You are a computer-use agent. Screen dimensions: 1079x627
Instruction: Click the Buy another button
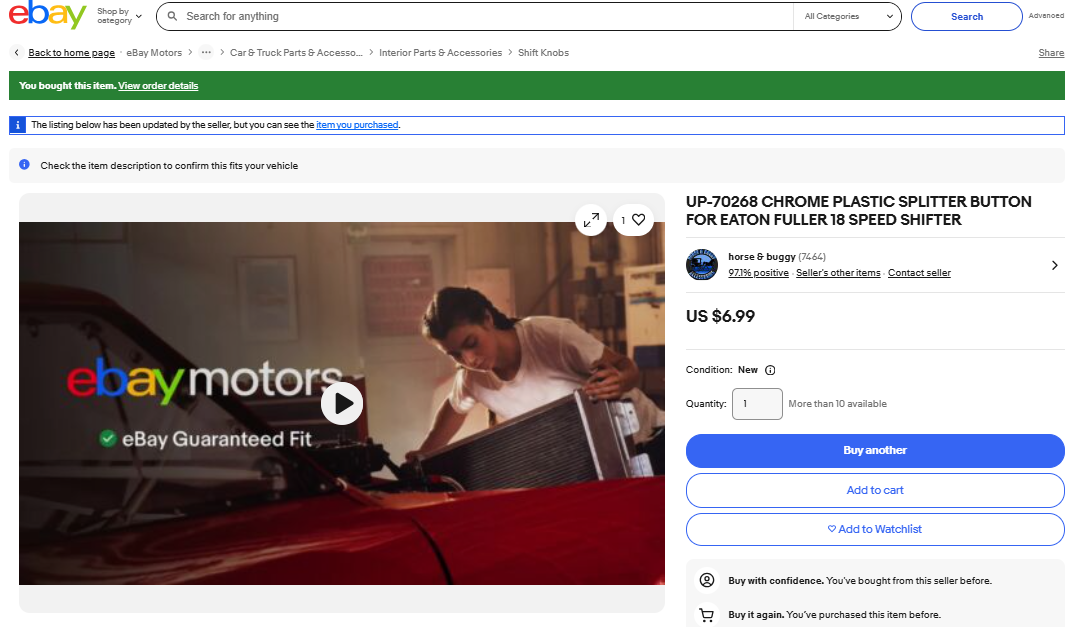click(x=875, y=451)
